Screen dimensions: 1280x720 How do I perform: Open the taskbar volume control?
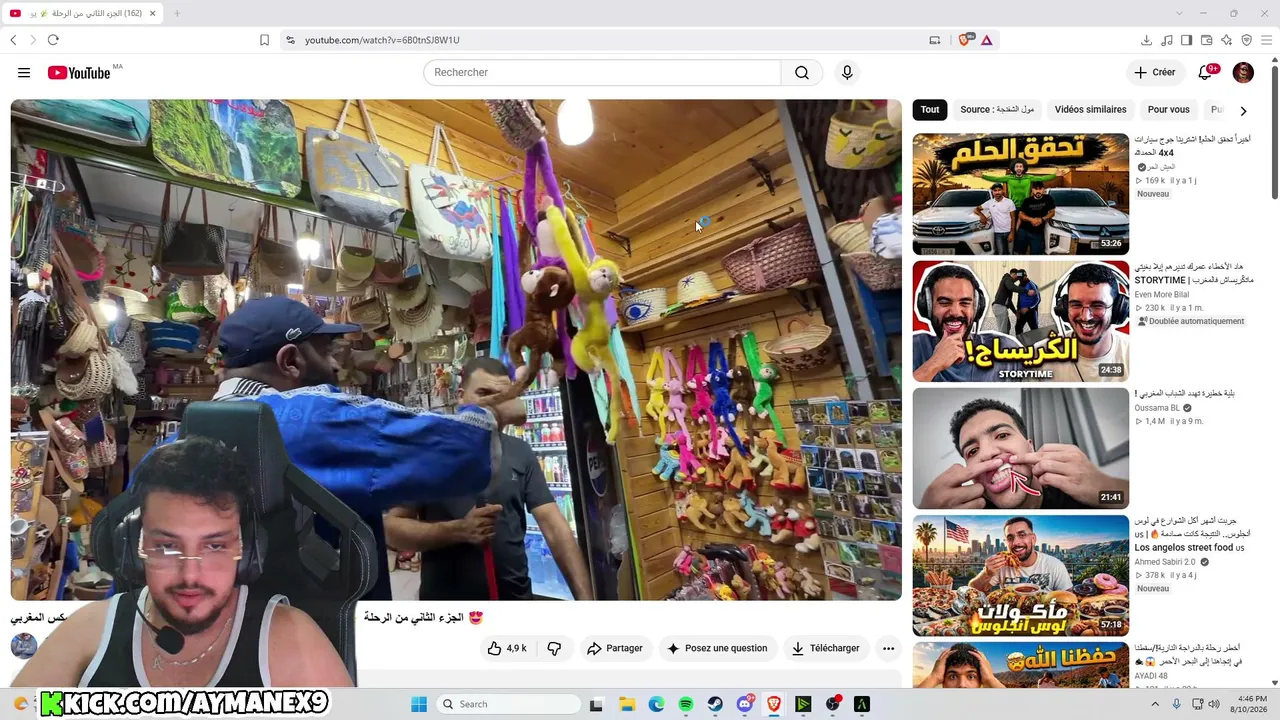tap(1214, 704)
